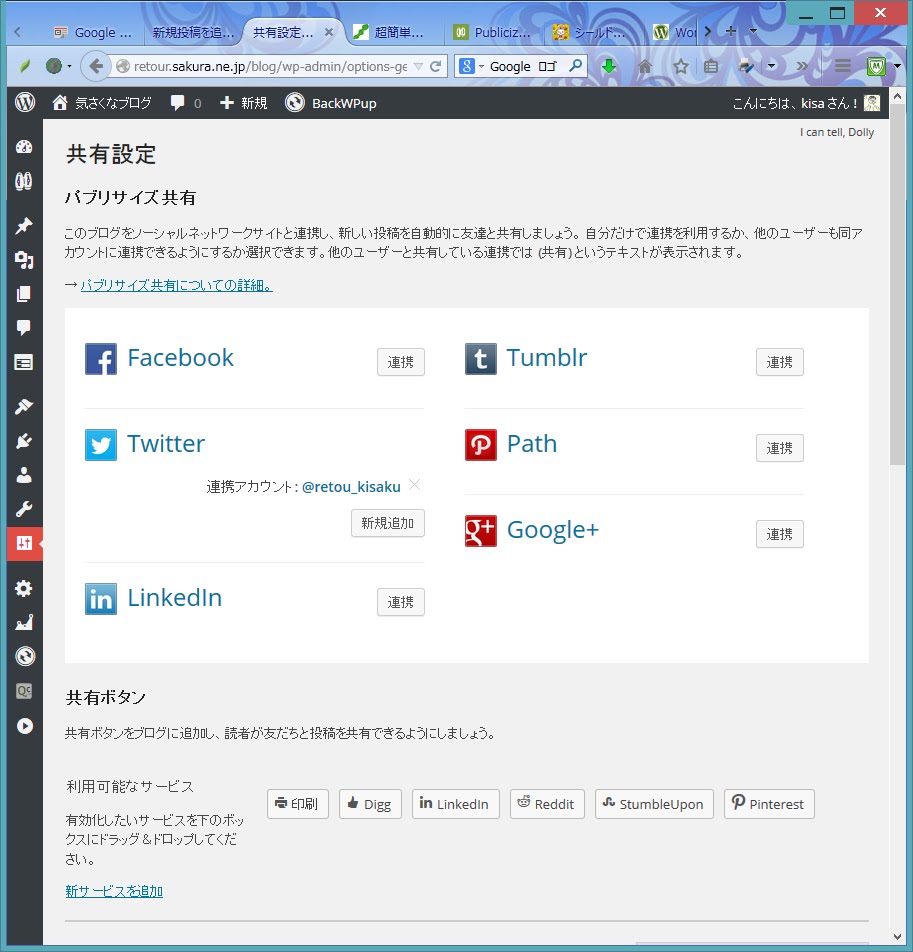
Task: Open Feedback form icon in sidebar
Action: (x=24, y=363)
